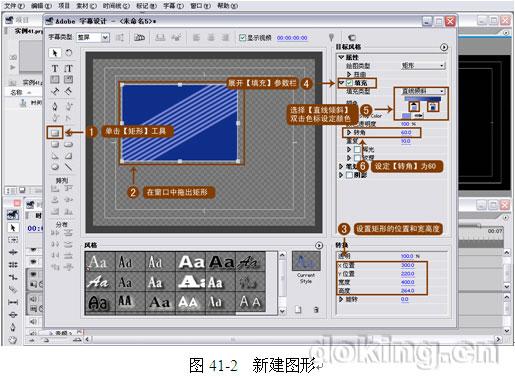Select the Delete Anchor Point tool
Screen dimensions: 515x379
pyautogui.click(x=55, y=118)
